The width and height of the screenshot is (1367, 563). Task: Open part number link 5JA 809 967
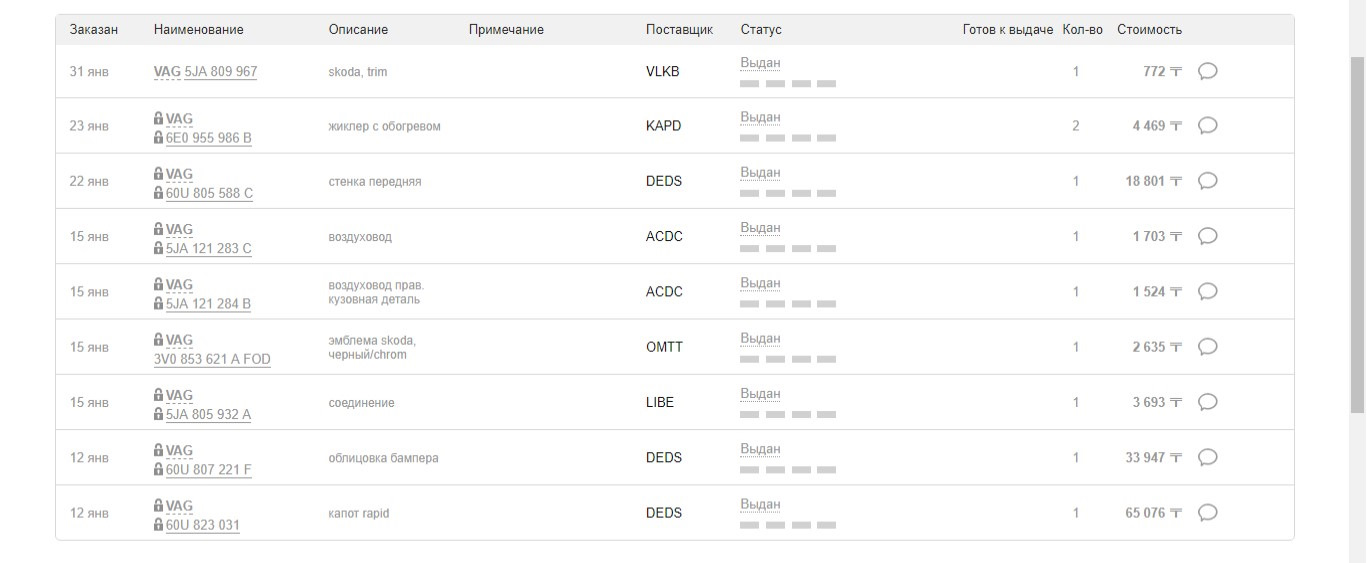(x=220, y=72)
